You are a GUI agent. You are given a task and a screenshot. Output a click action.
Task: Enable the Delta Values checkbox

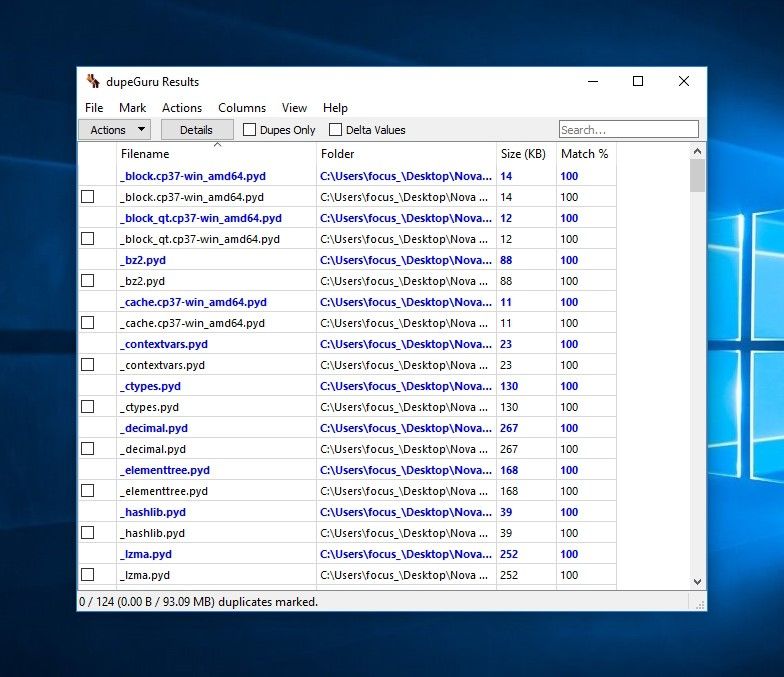pos(336,130)
